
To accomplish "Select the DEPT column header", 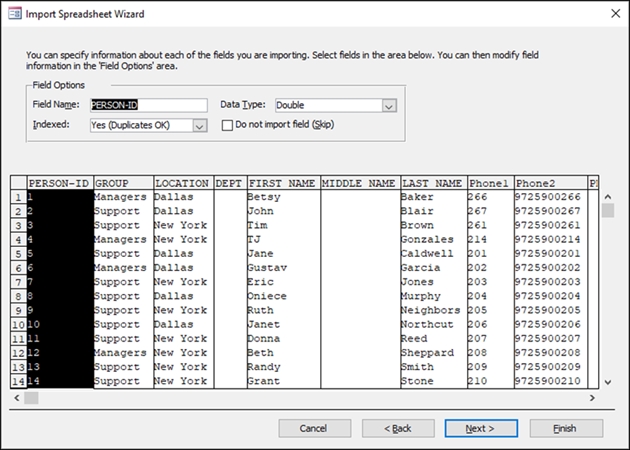I will [230, 183].
